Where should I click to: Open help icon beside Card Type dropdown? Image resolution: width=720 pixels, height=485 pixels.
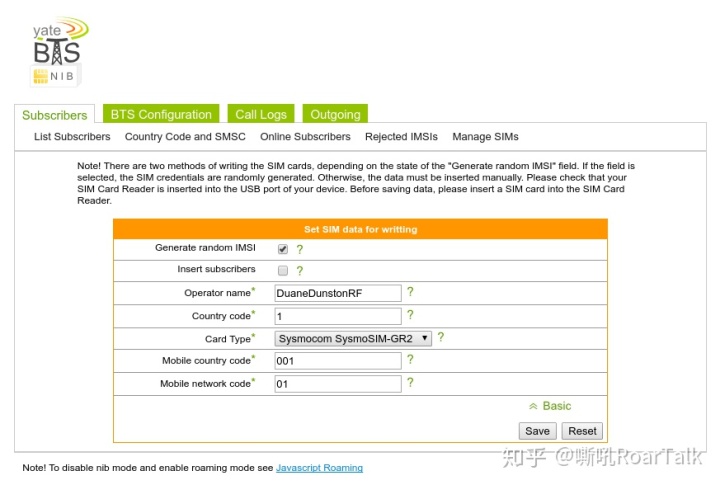point(441,337)
